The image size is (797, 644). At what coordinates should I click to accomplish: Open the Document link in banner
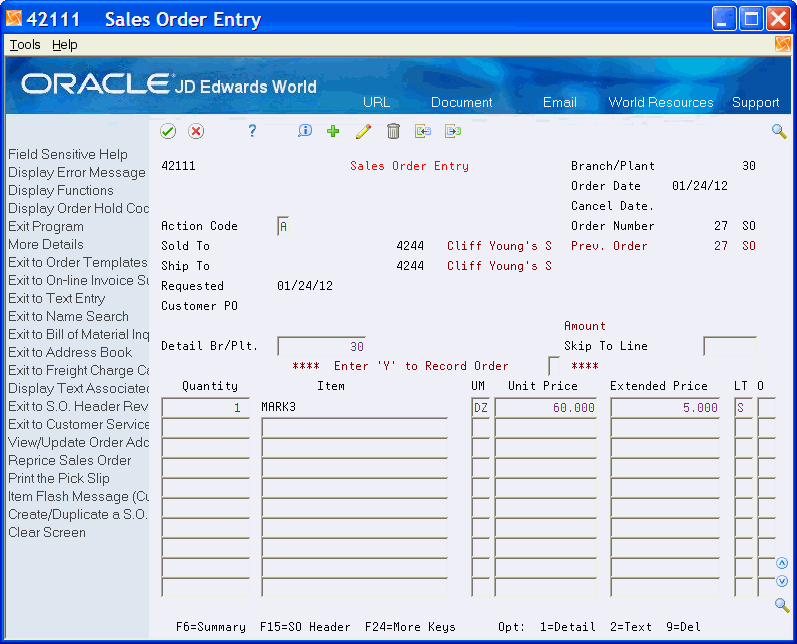click(x=462, y=102)
